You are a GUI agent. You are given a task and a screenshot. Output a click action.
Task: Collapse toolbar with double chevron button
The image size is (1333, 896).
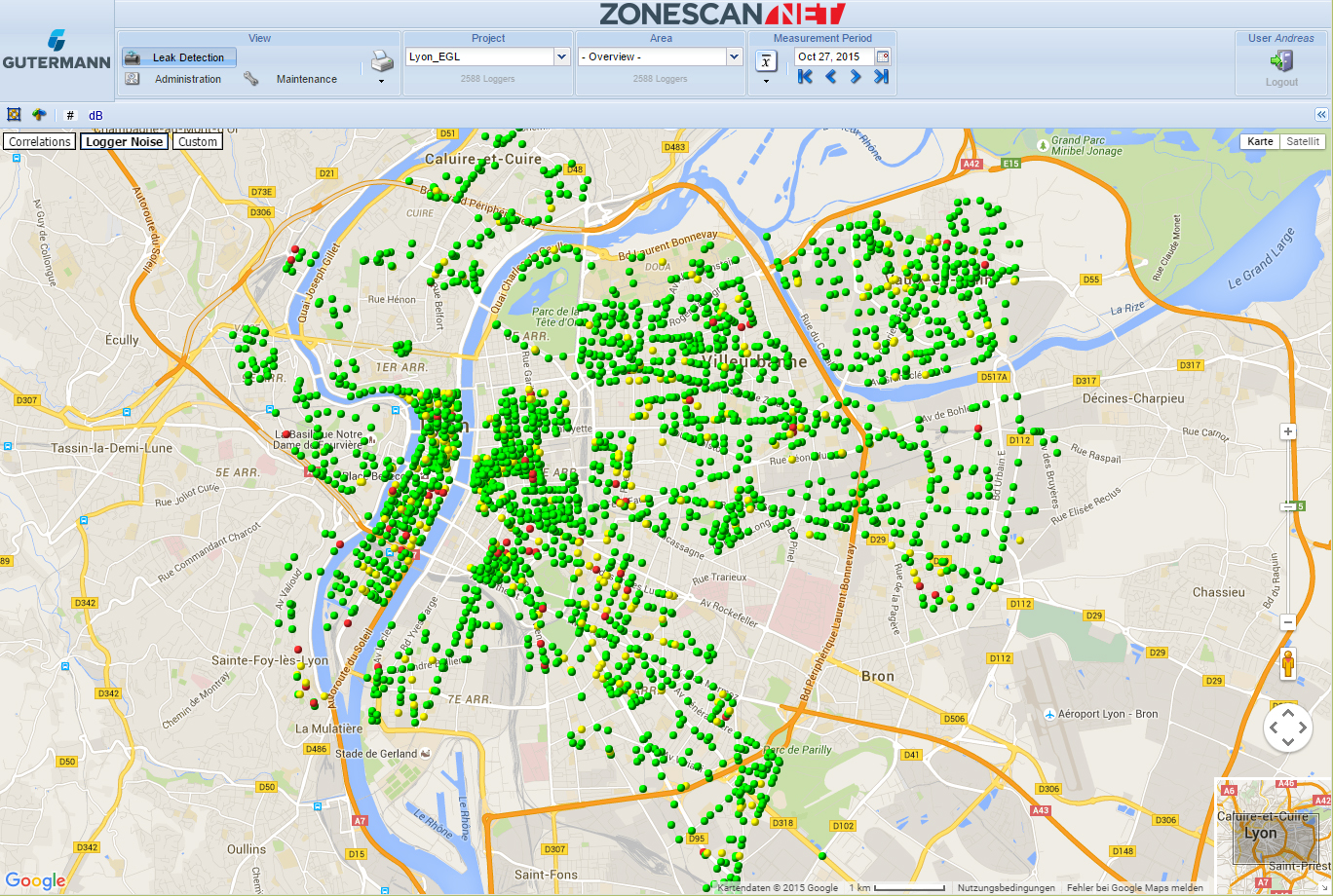[x=1321, y=115]
